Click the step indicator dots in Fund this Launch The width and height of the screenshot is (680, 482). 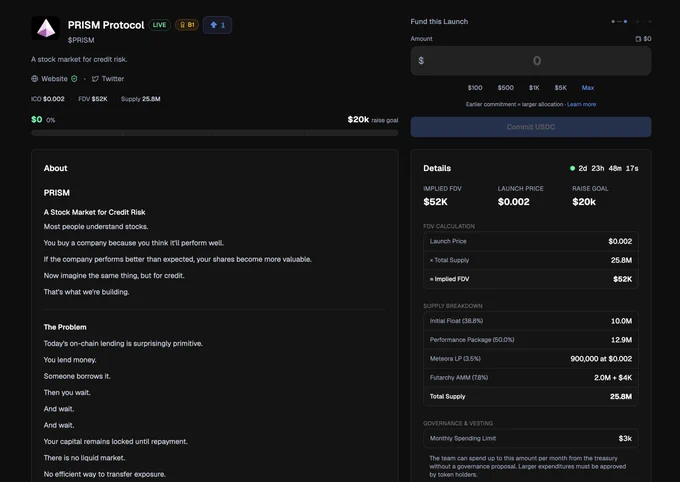click(x=631, y=21)
